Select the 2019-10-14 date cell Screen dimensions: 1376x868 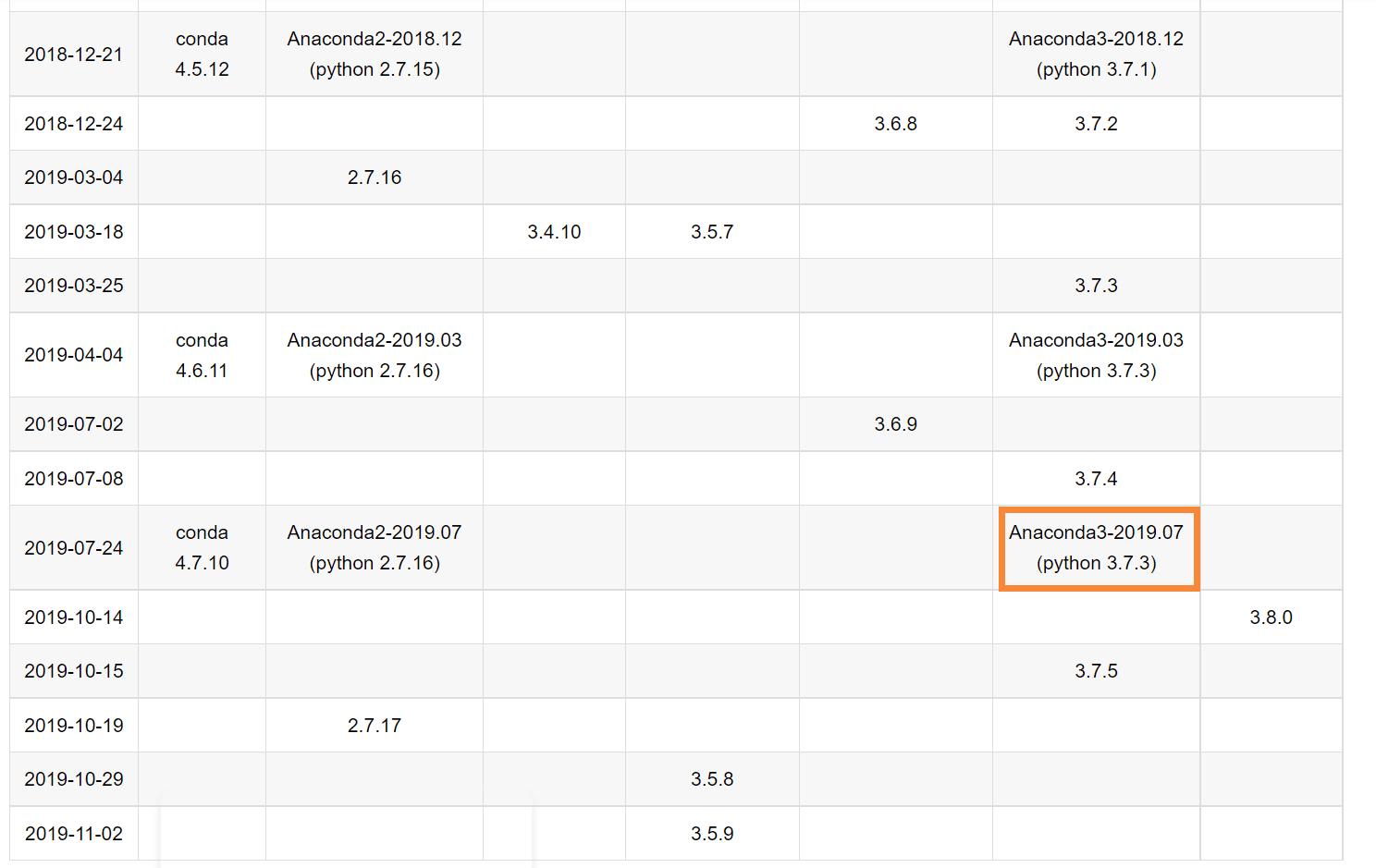coord(74,617)
